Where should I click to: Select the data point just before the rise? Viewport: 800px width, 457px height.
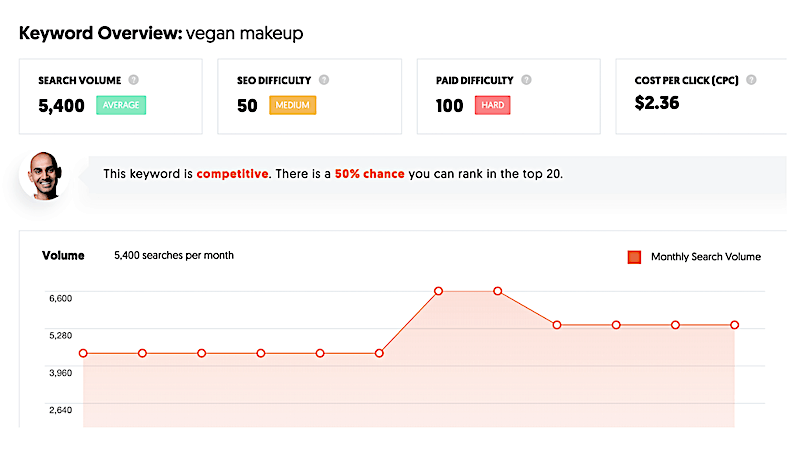pyautogui.click(x=379, y=353)
